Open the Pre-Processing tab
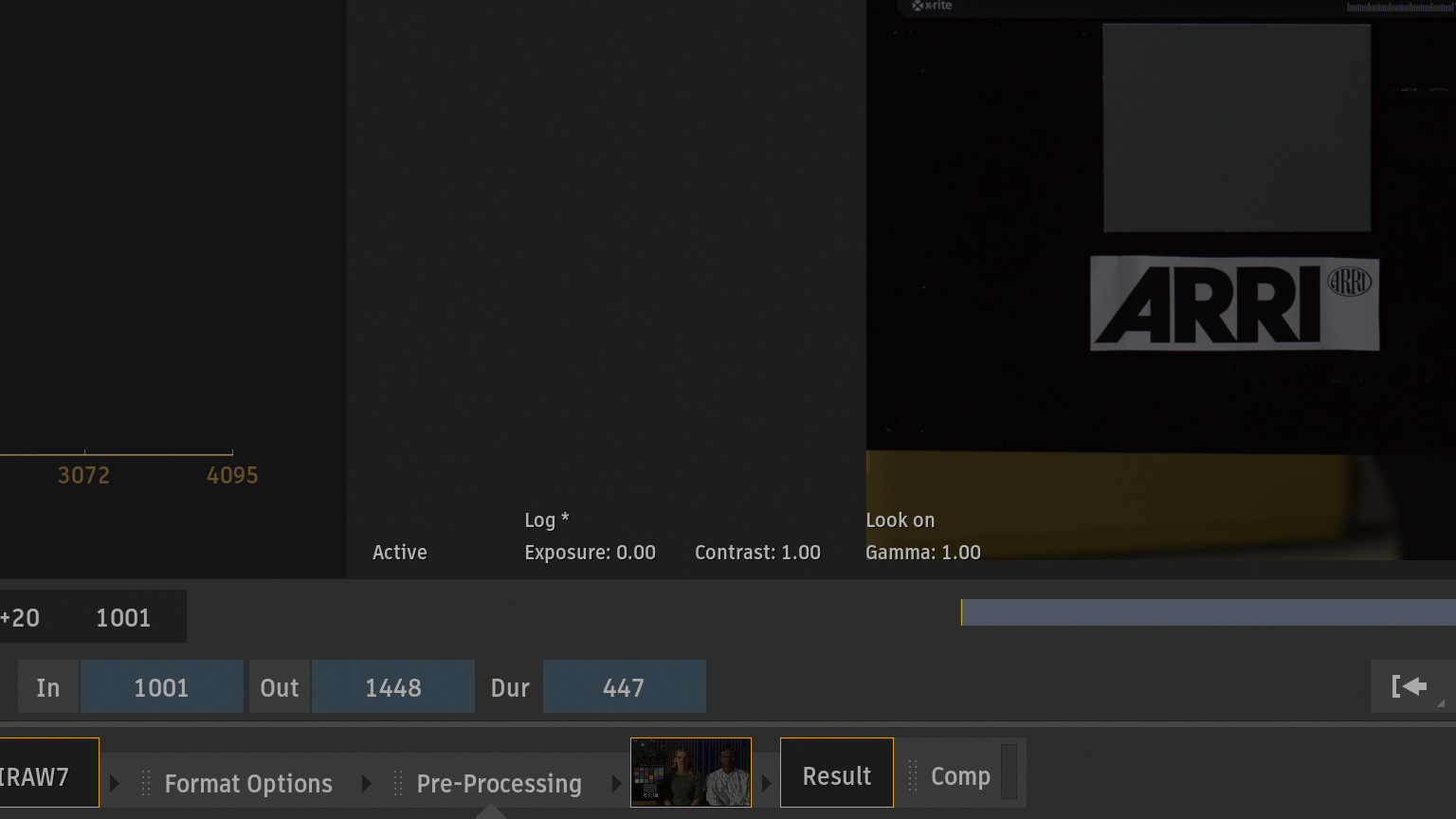The image size is (1456, 819). click(x=500, y=783)
